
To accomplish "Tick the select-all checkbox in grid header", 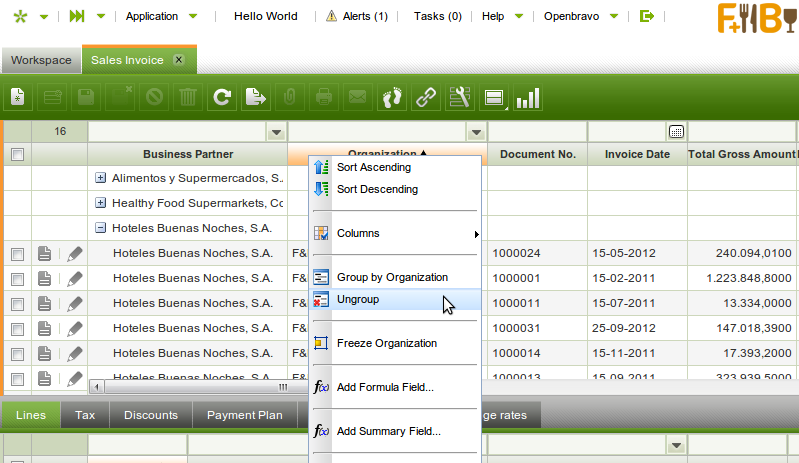I will 17,154.
